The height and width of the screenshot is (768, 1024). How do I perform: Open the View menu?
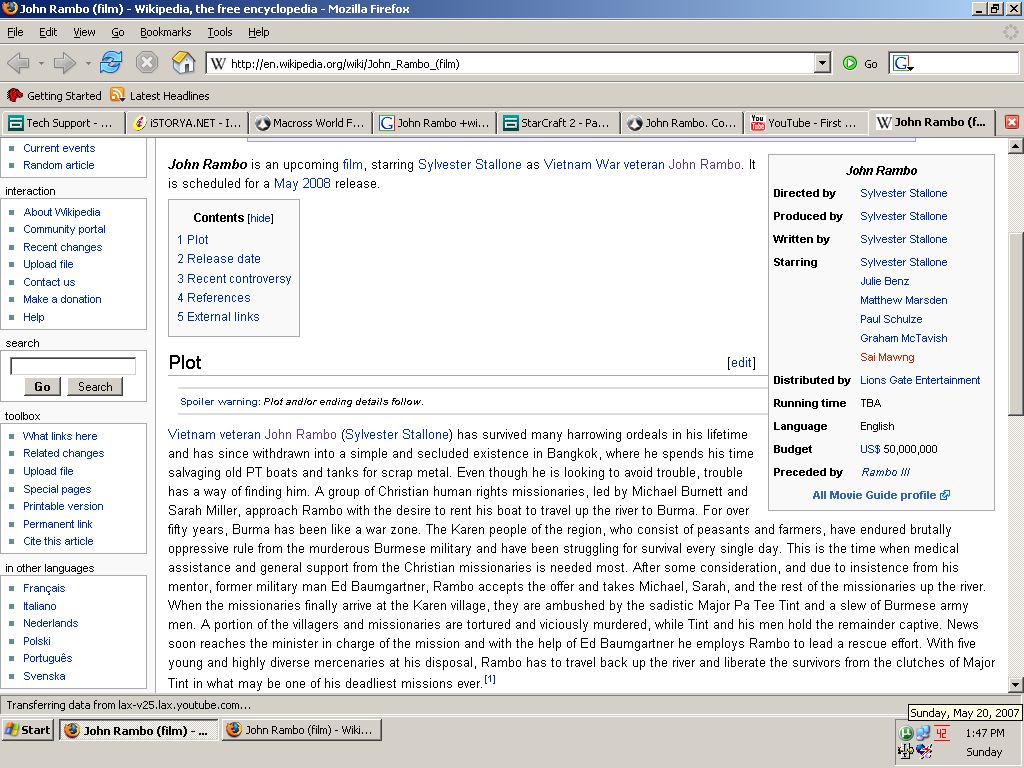[84, 32]
